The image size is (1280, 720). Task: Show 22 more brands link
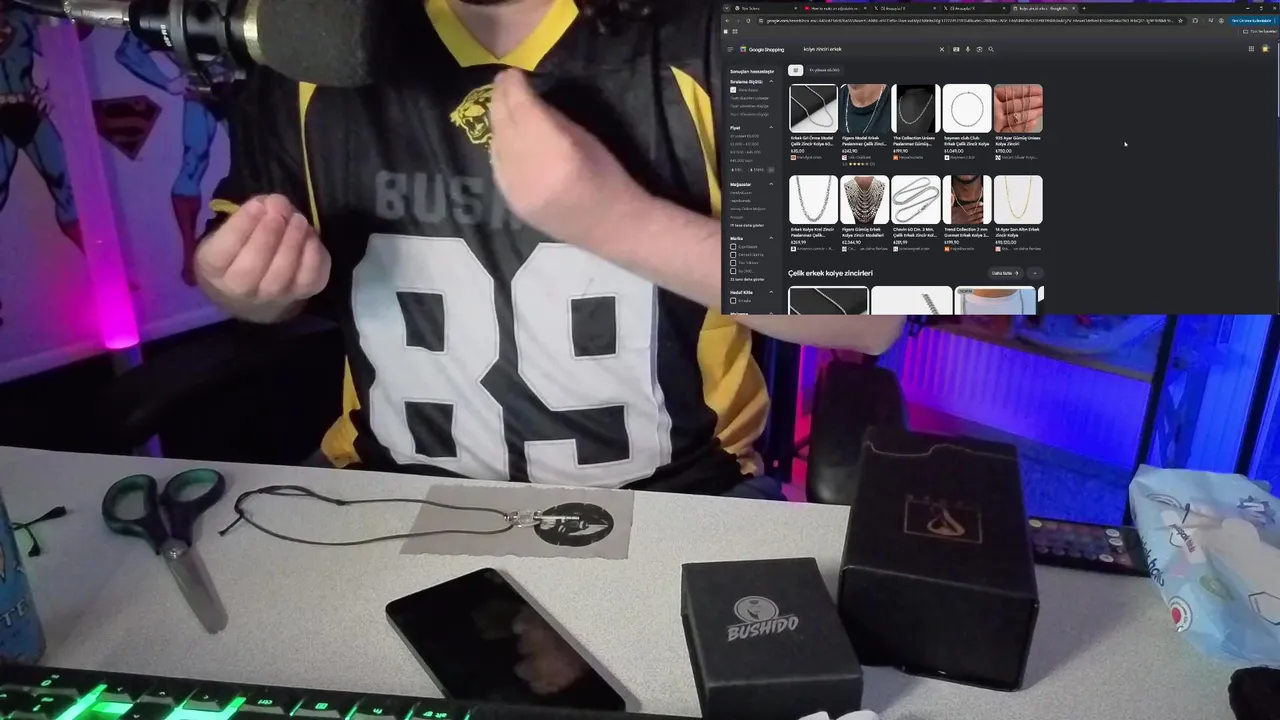[x=748, y=279]
